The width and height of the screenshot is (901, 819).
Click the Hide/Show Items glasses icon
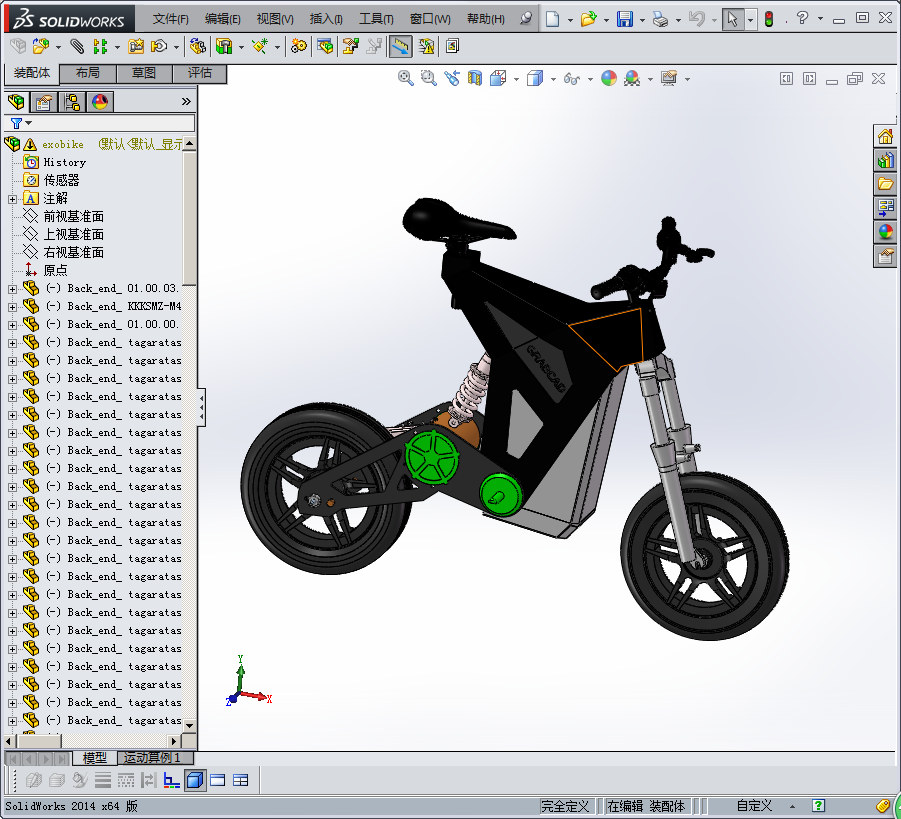click(572, 78)
